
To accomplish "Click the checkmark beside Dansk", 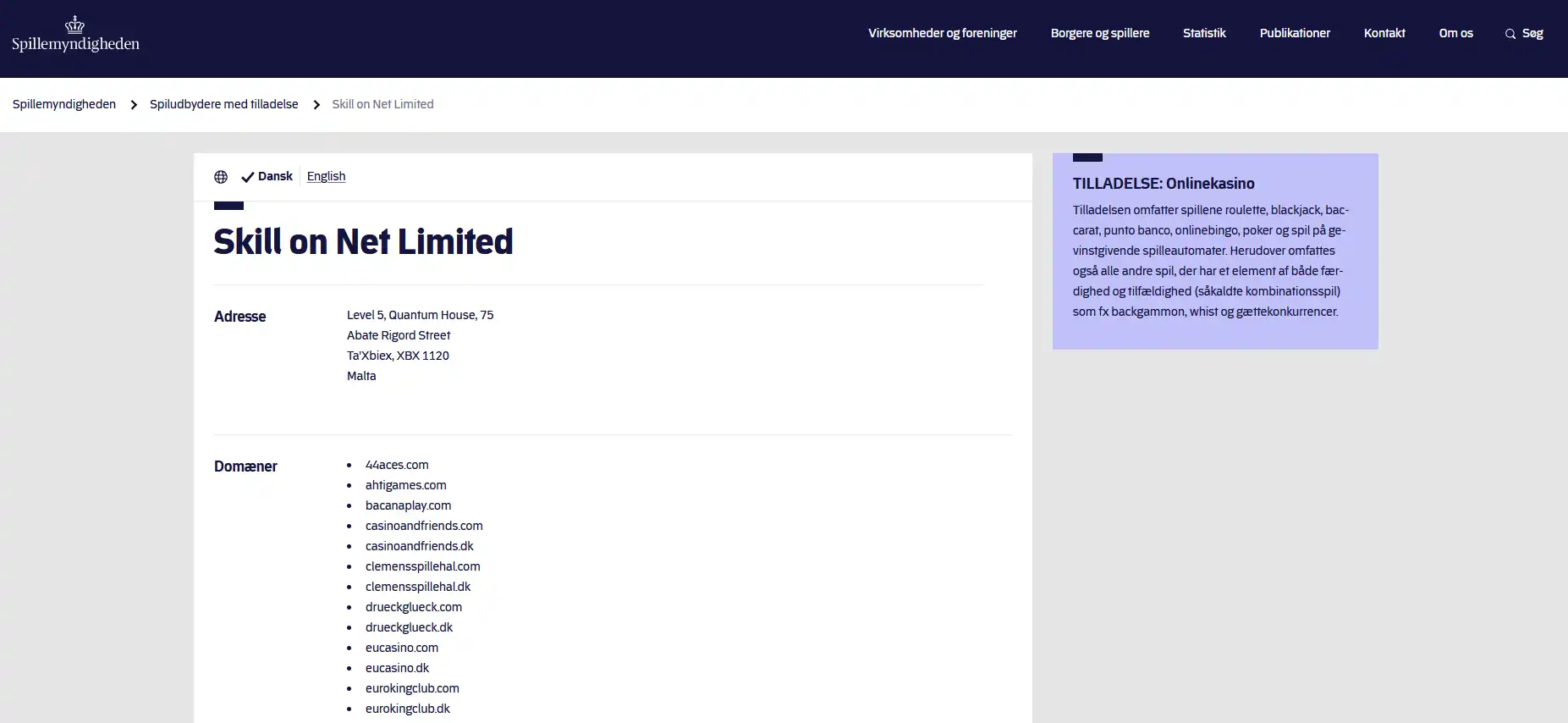I will point(248,177).
